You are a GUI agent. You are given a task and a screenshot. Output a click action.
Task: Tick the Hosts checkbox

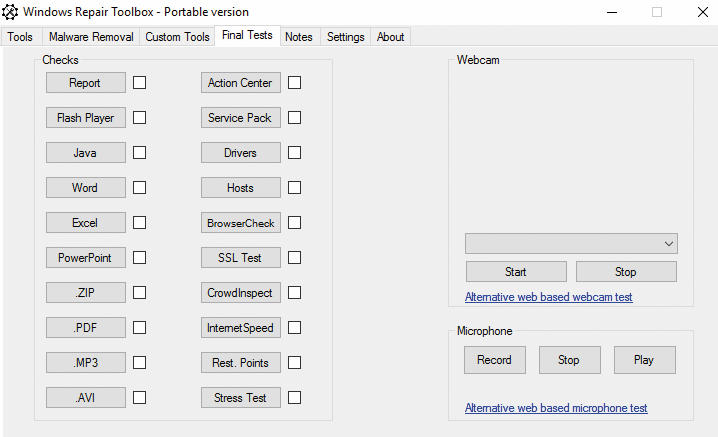coord(294,188)
